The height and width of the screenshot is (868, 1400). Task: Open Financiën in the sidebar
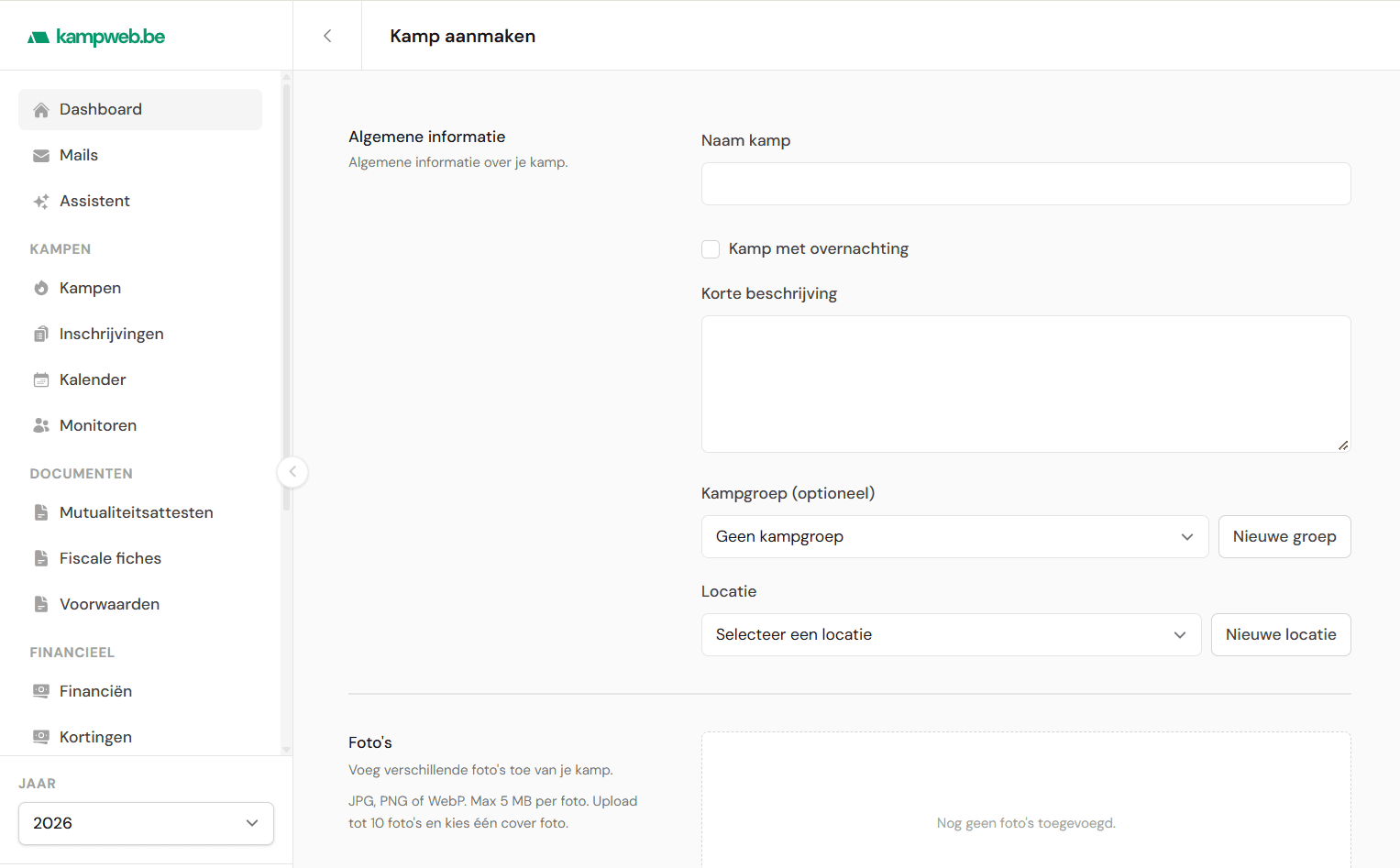pos(140,691)
